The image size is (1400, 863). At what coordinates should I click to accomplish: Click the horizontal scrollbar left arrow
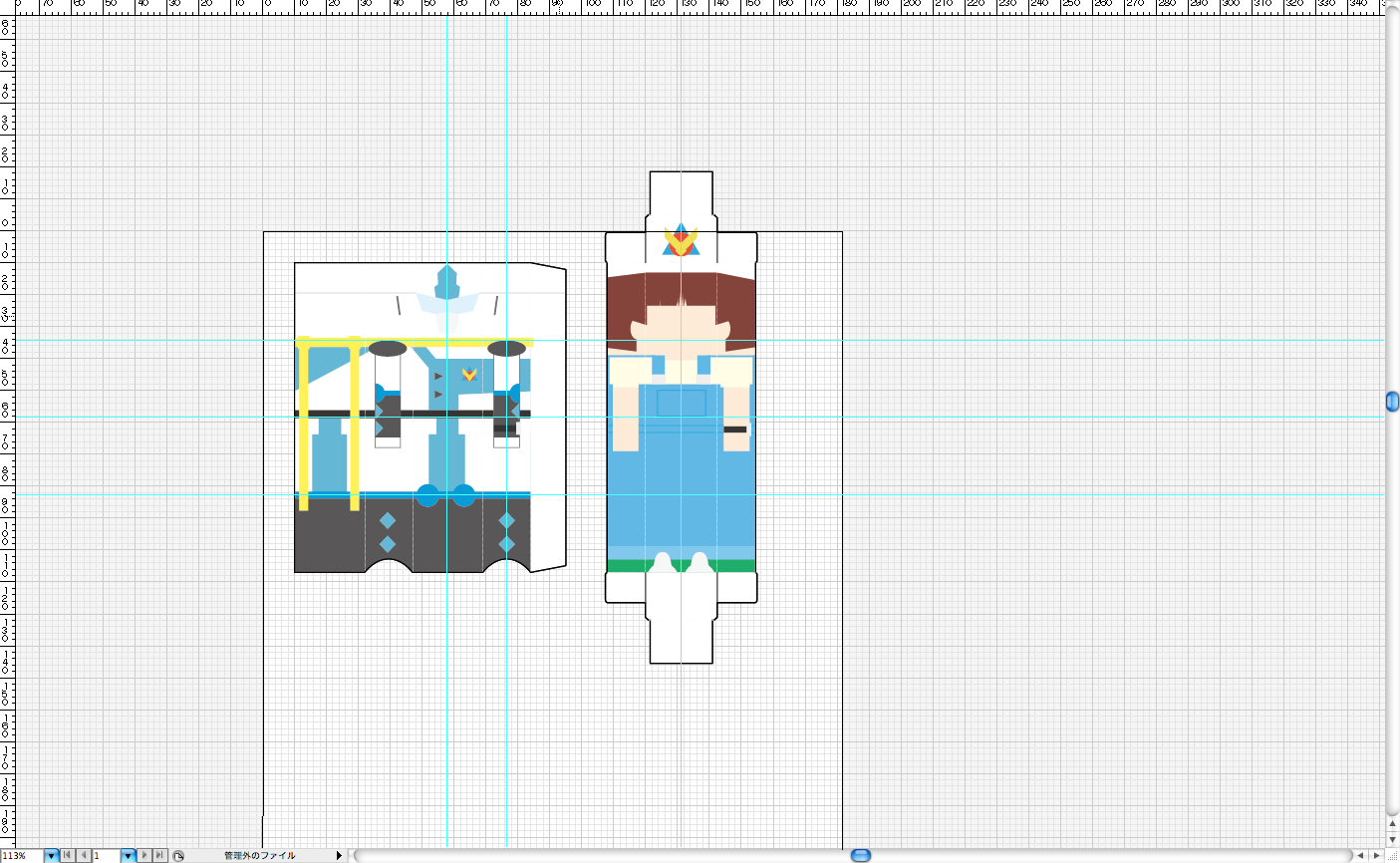[1361, 855]
